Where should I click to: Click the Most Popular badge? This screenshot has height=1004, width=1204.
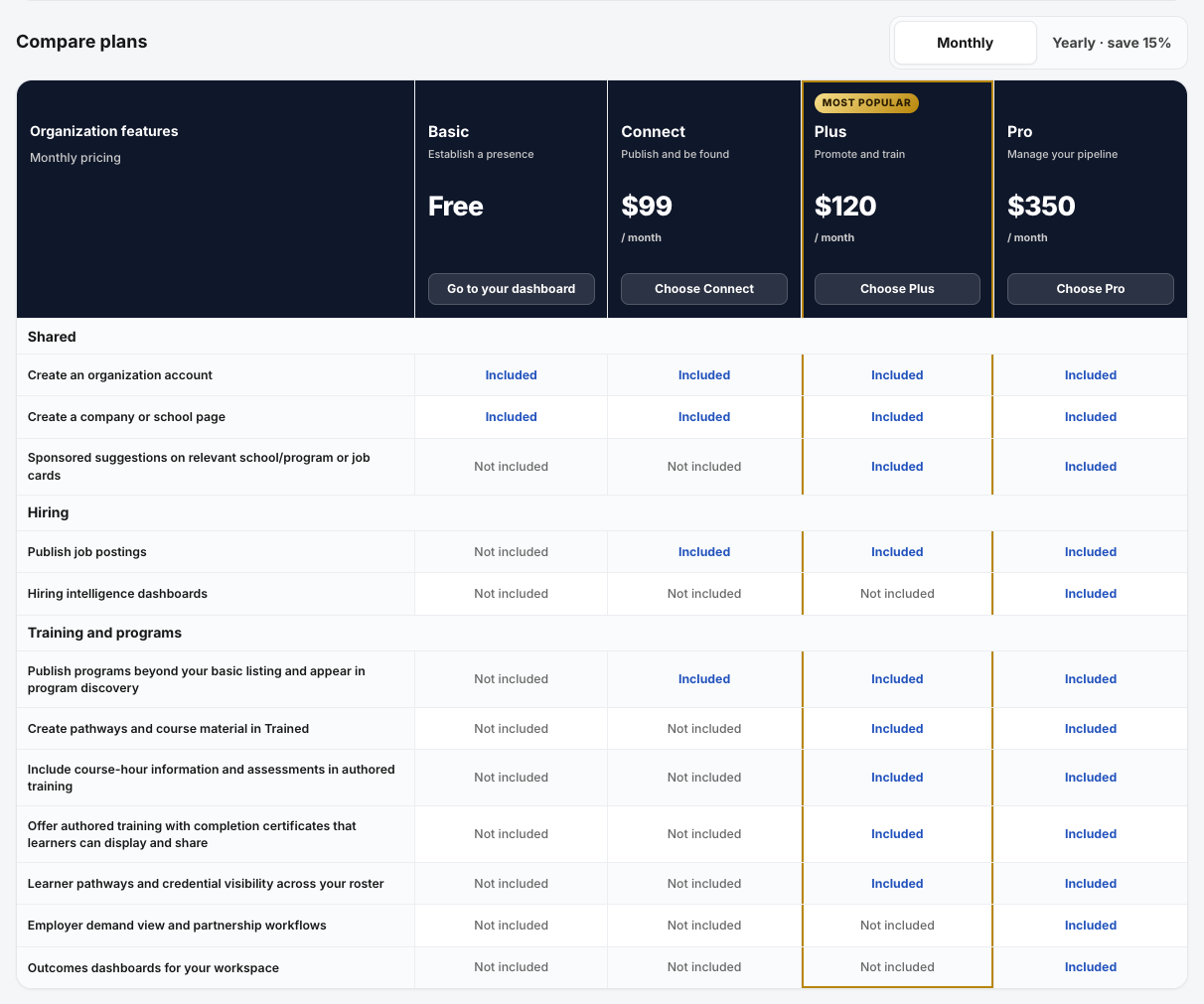[866, 102]
